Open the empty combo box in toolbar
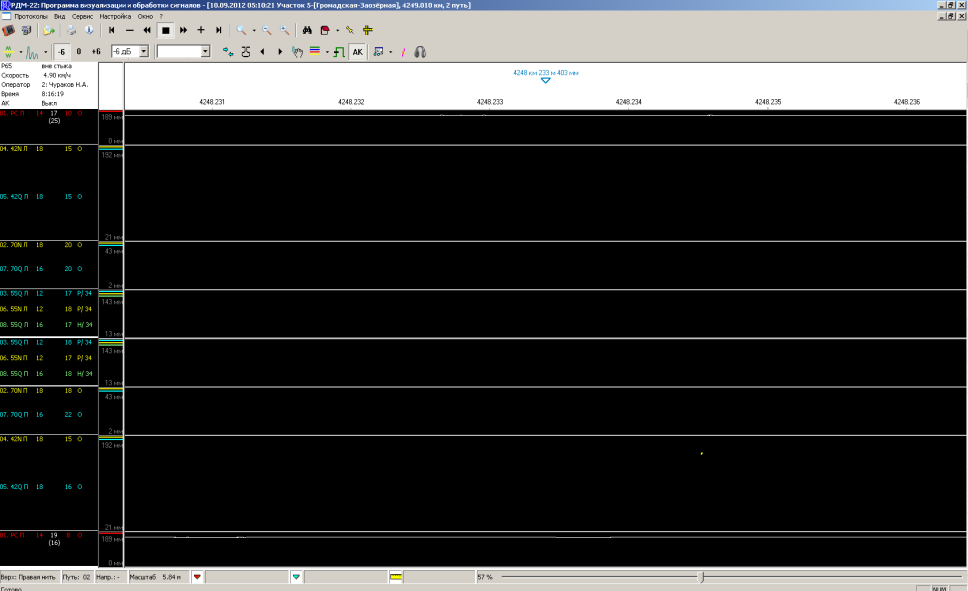This screenshot has height=591, width=968. 205,51
